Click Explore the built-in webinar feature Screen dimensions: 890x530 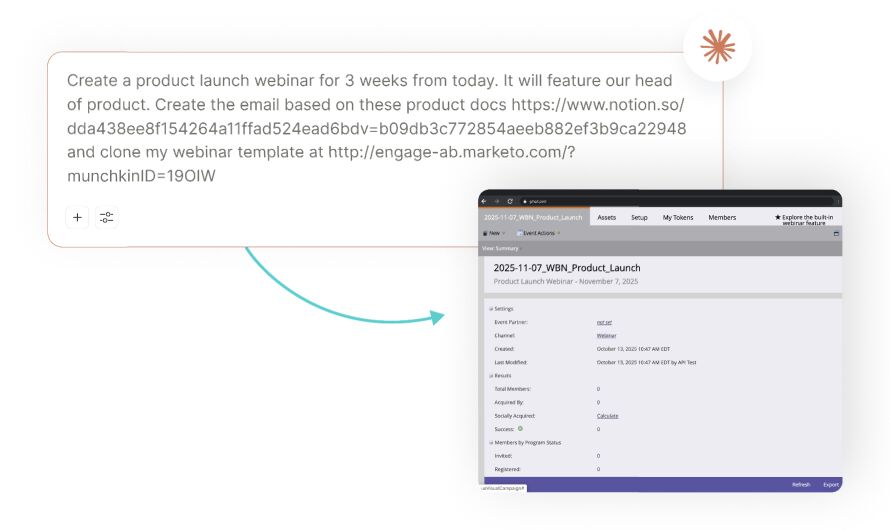[804, 220]
